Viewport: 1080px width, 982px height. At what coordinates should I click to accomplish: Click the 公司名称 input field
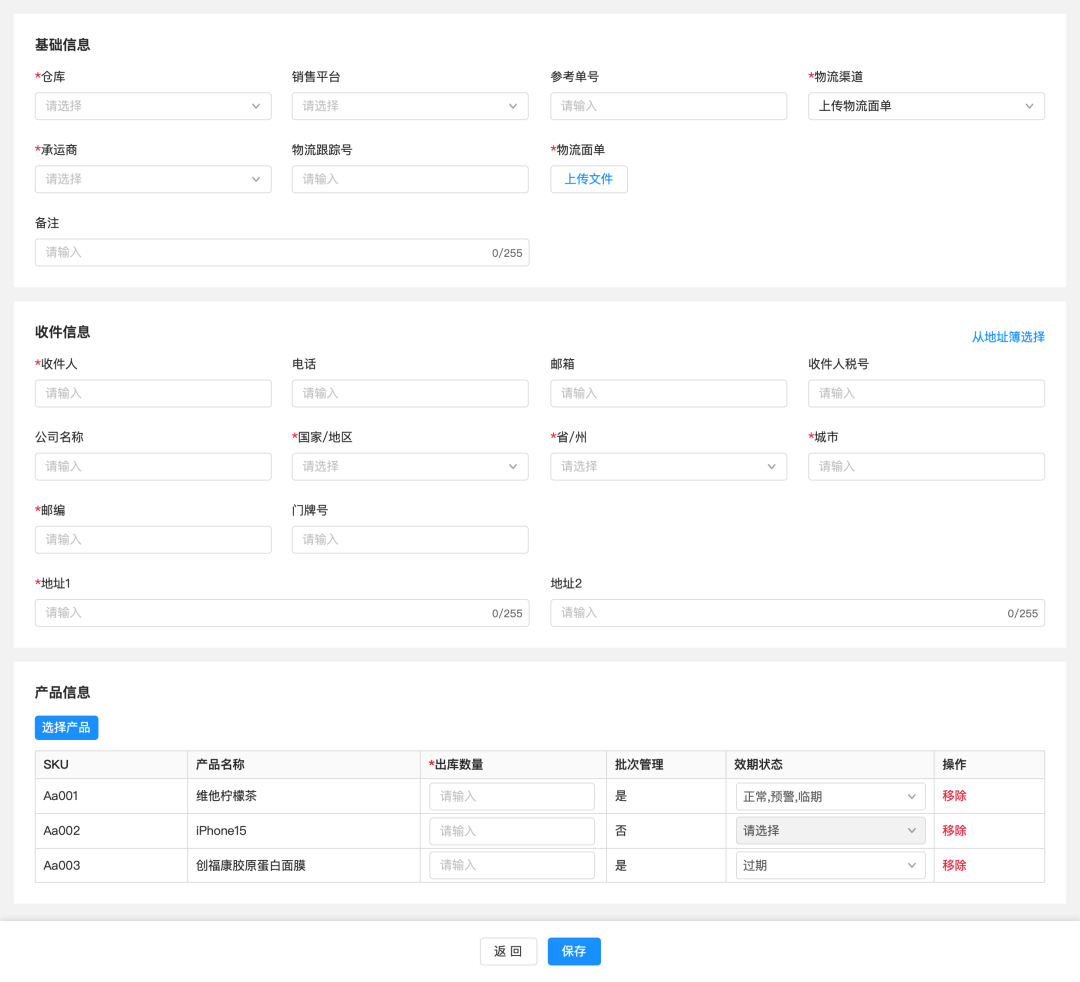[153, 466]
